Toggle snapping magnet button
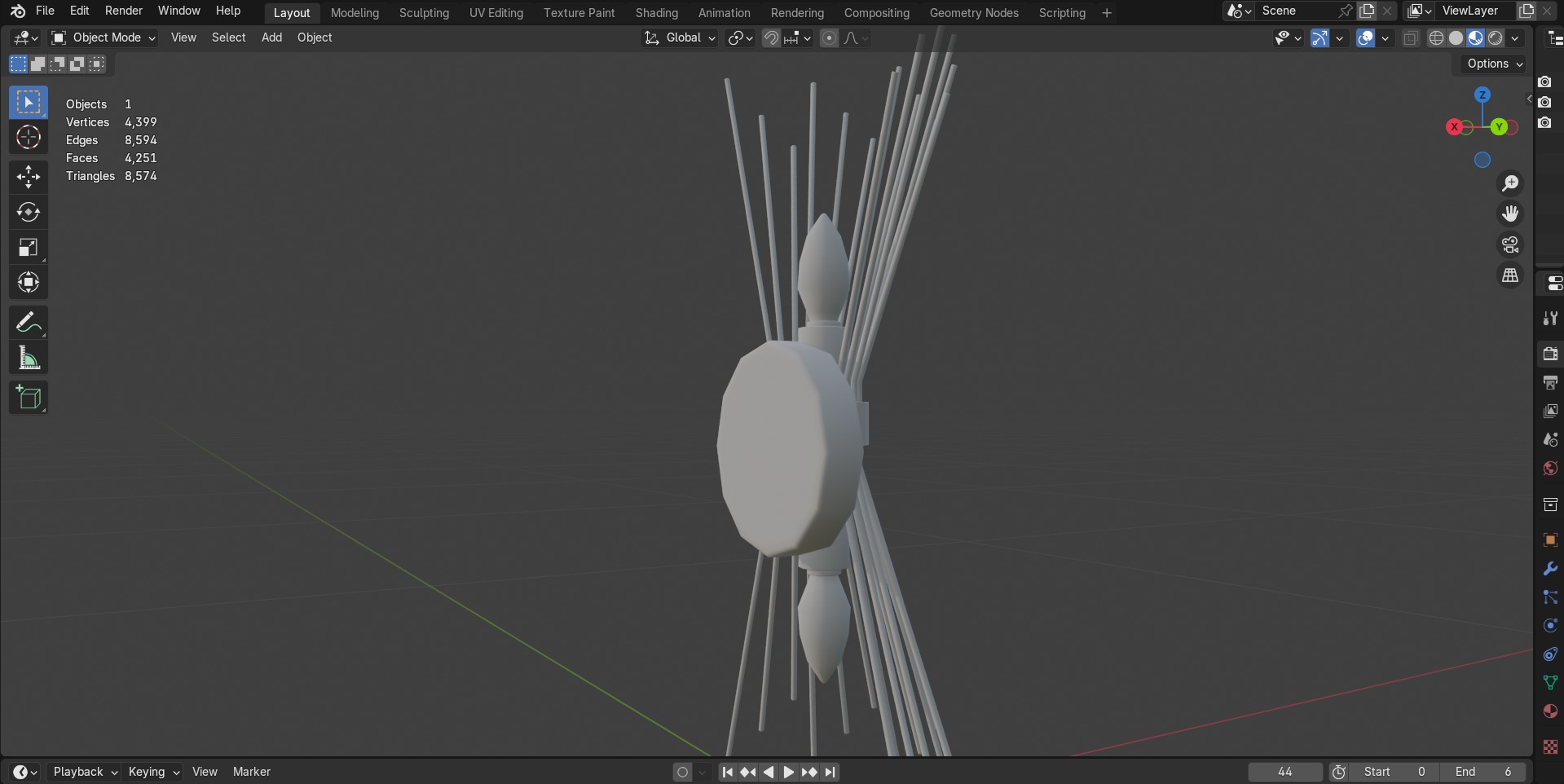Viewport: 1564px width, 784px height. pos(771,38)
